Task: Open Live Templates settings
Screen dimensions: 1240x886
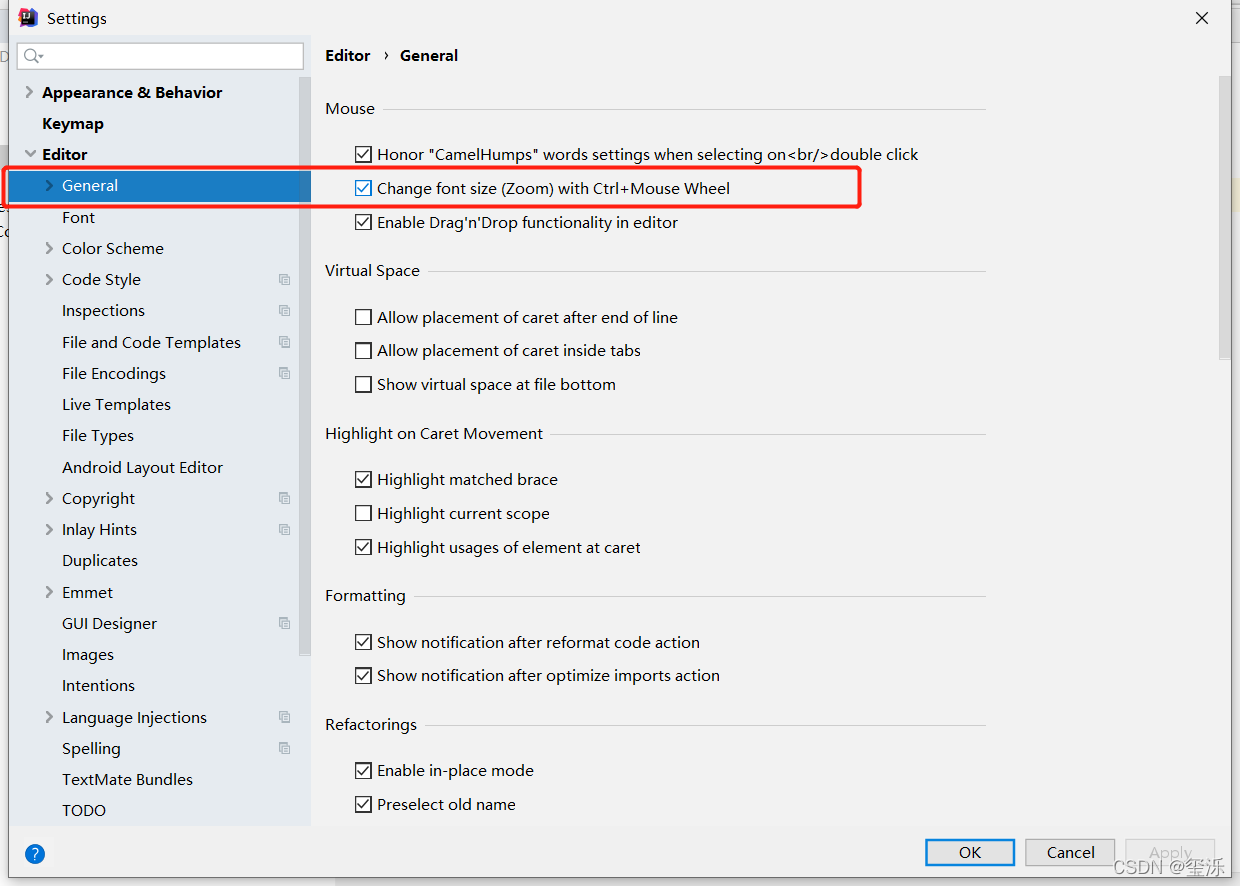Action: point(116,404)
